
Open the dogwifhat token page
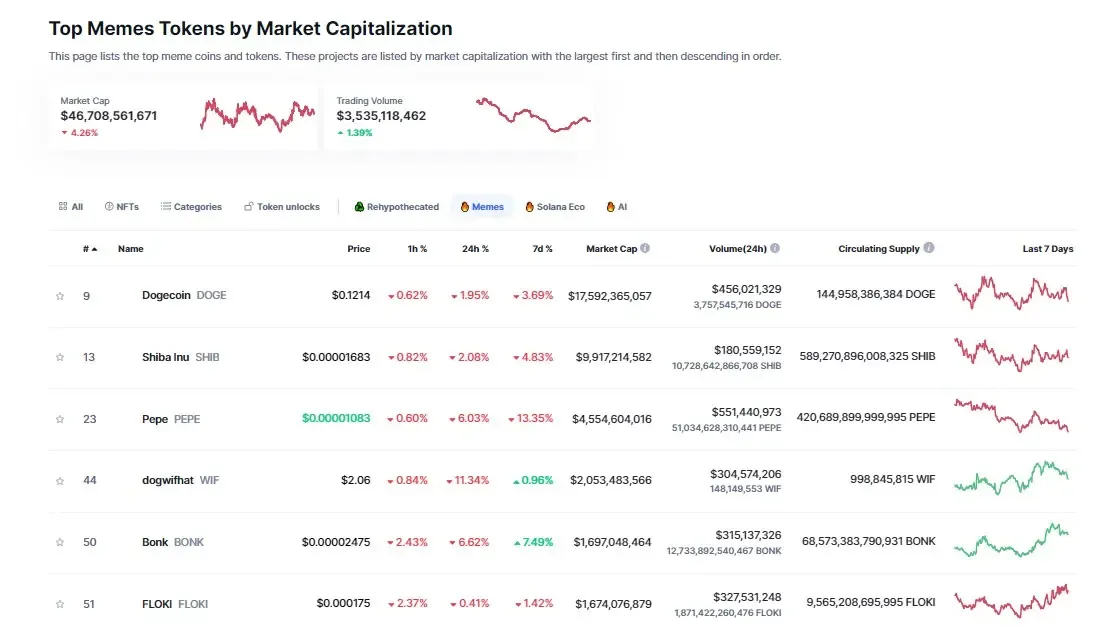(169, 481)
